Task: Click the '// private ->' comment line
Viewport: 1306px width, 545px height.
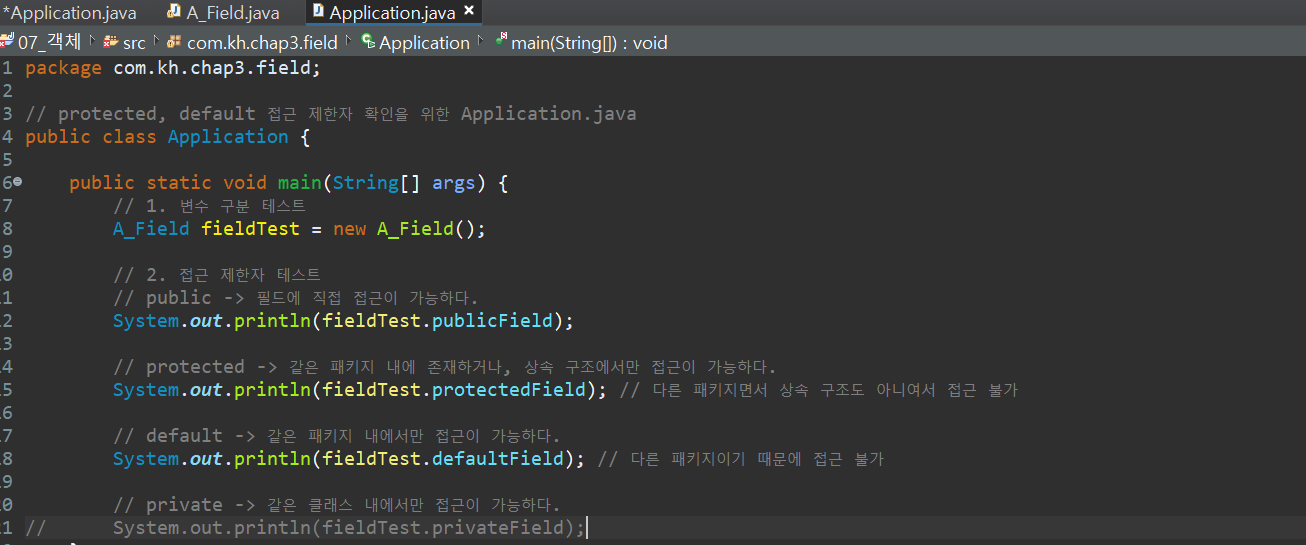Action: point(336,504)
